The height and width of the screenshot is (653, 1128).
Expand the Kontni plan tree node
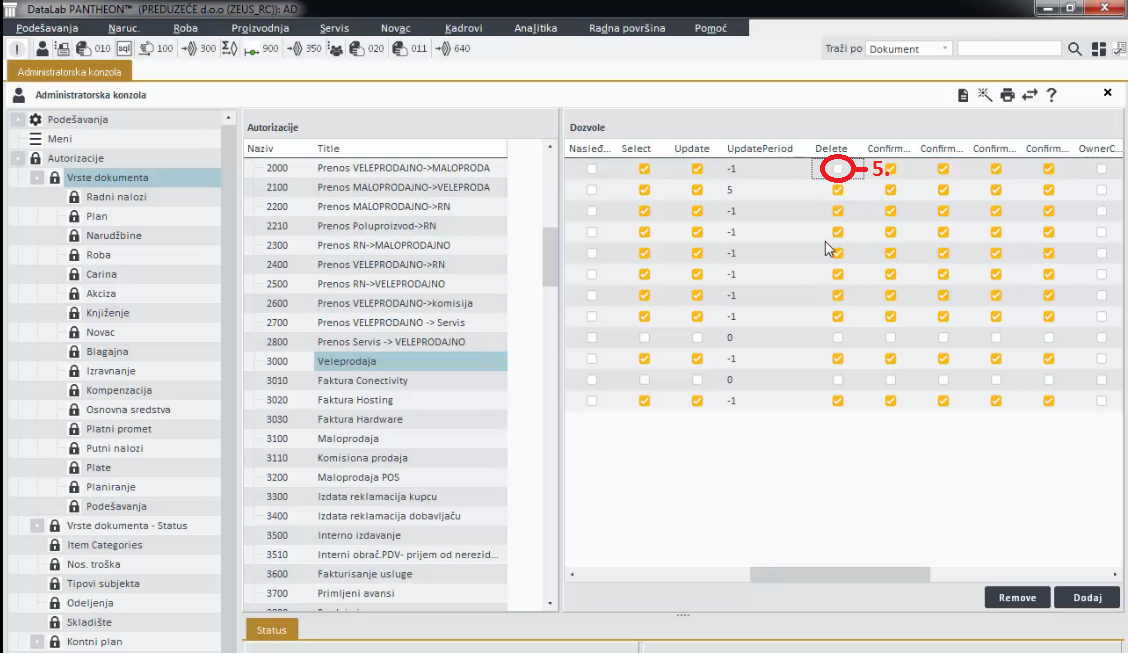37,642
